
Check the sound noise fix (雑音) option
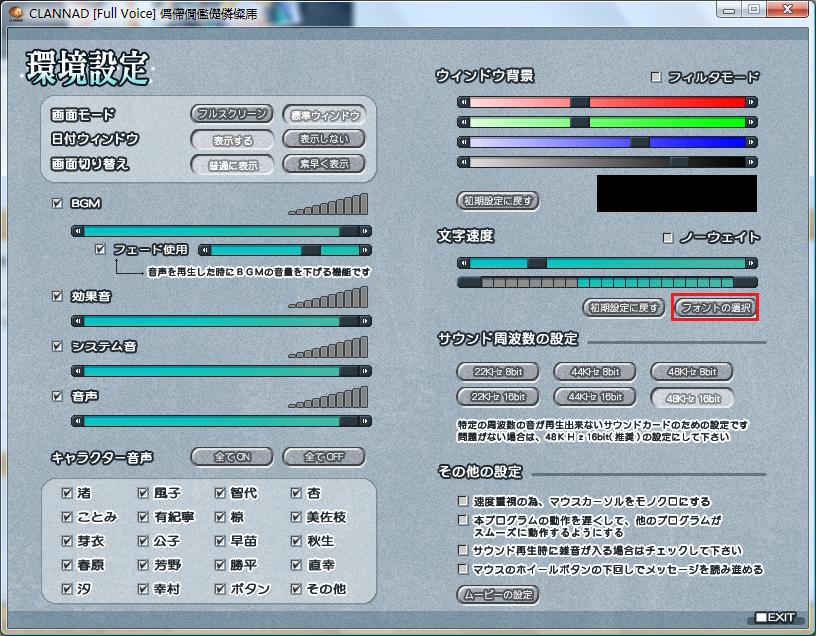(463, 550)
